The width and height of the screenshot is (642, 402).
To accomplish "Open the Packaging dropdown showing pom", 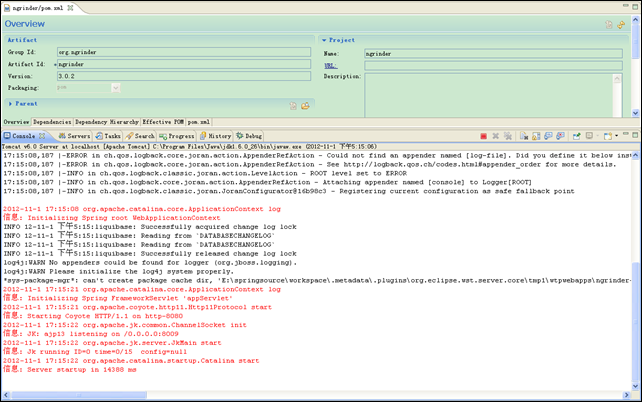I will pos(115,87).
